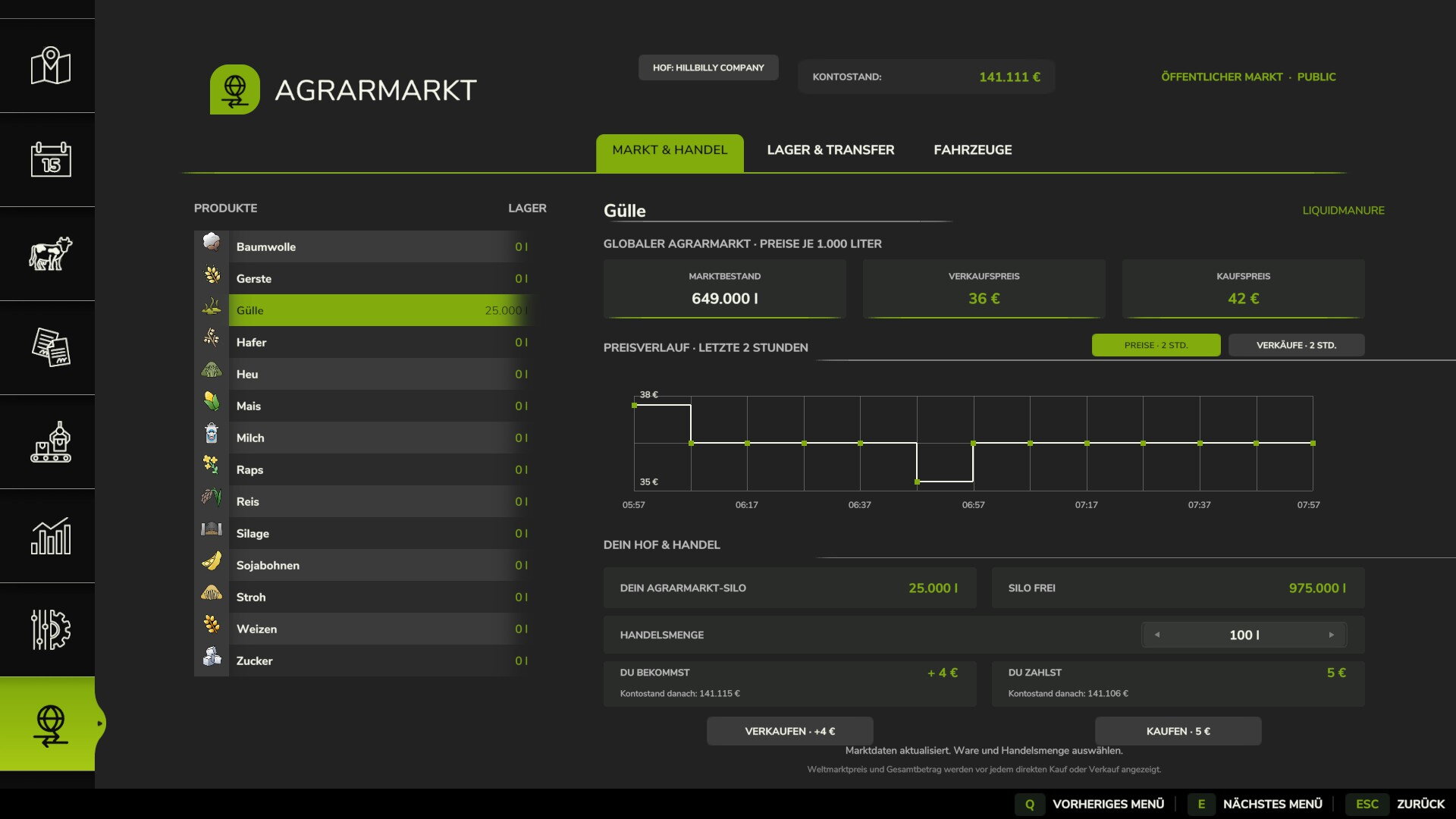Open the statistics bar chart icon

click(x=50, y=536)
